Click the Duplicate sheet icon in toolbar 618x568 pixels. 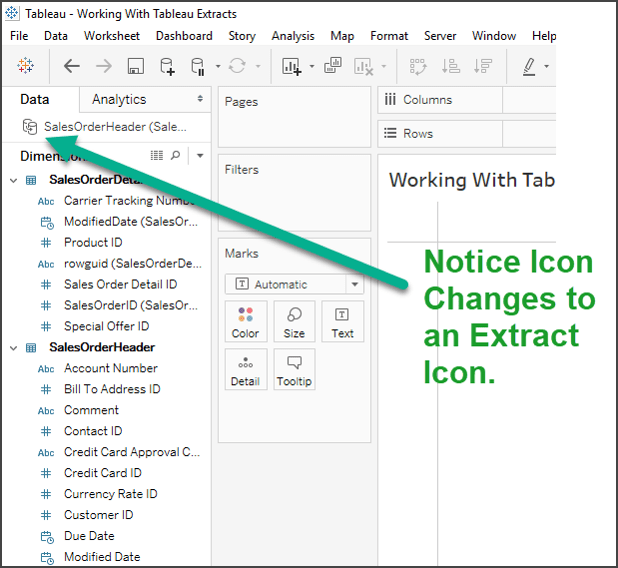point(332,66)
